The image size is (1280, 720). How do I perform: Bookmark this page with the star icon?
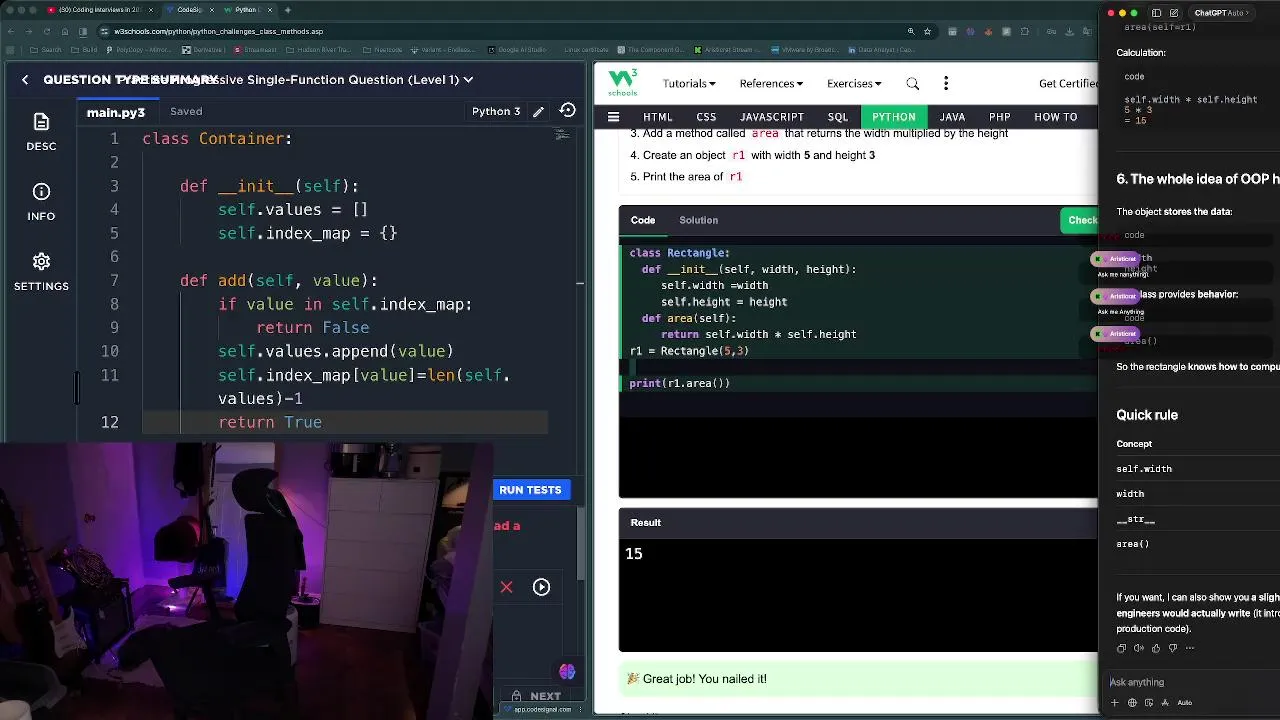click(x=927, y=31)
